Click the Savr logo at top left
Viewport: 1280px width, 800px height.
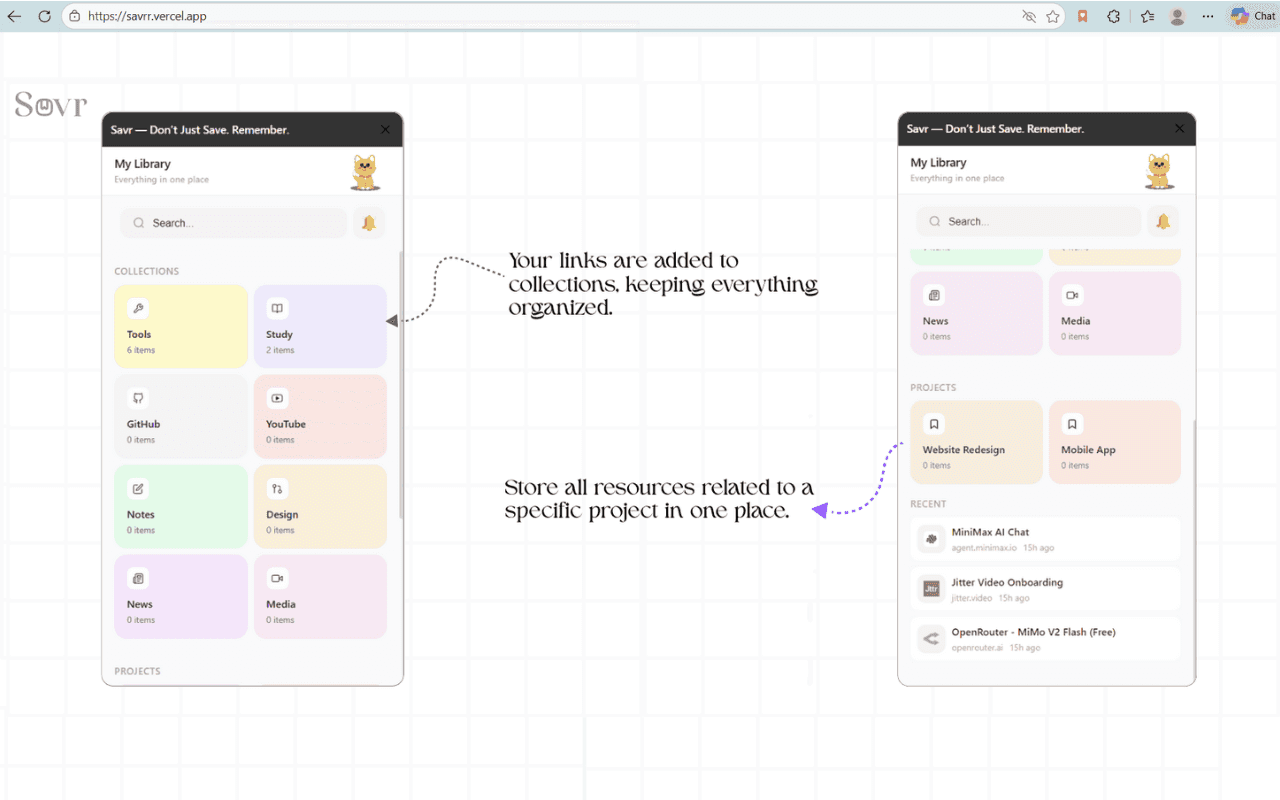51,104
